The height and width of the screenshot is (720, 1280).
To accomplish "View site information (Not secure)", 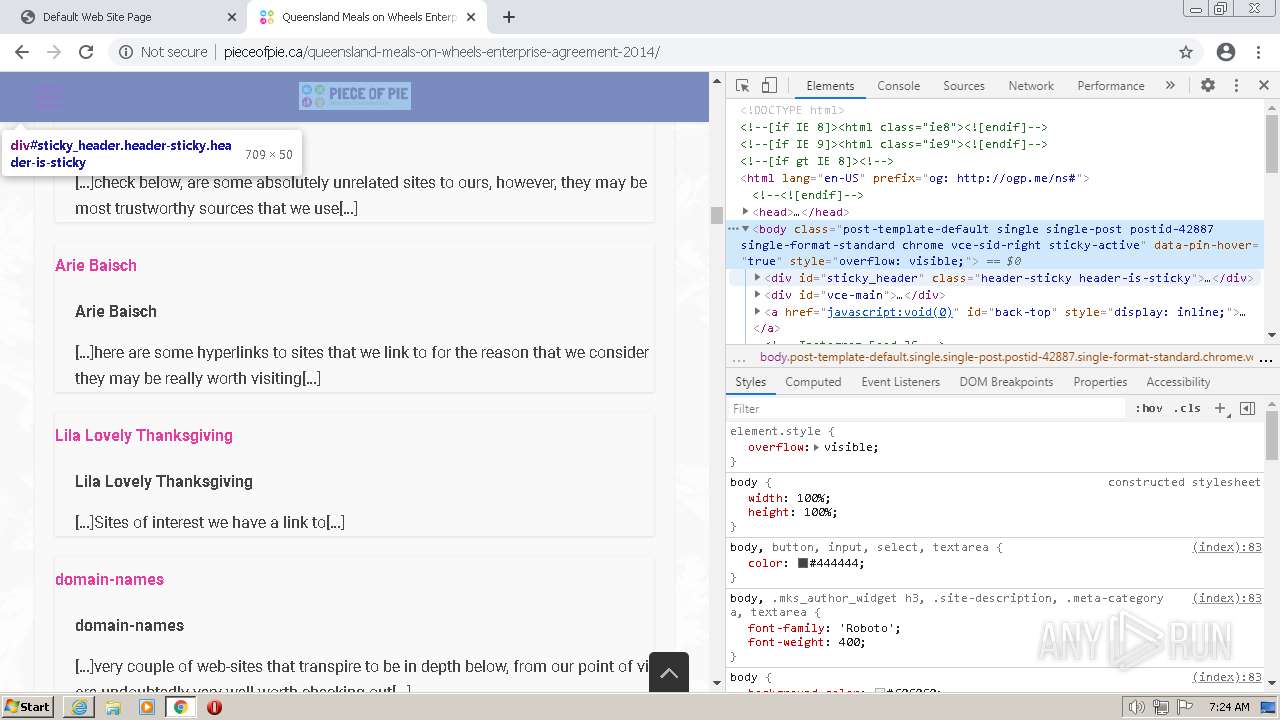I will point(163,52).
